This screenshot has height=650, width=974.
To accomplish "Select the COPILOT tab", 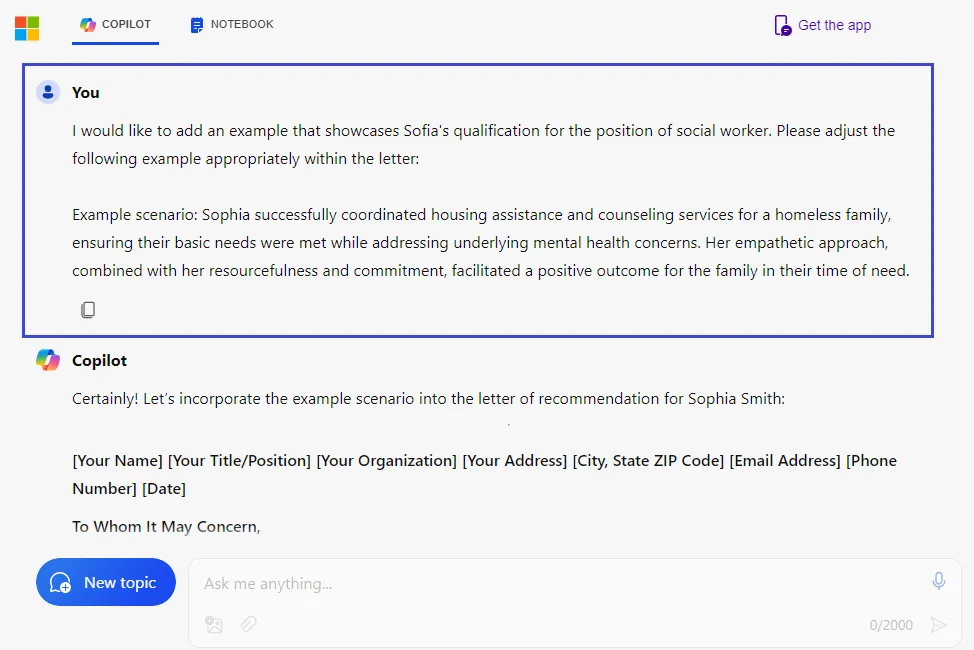I will click(115, 25).
